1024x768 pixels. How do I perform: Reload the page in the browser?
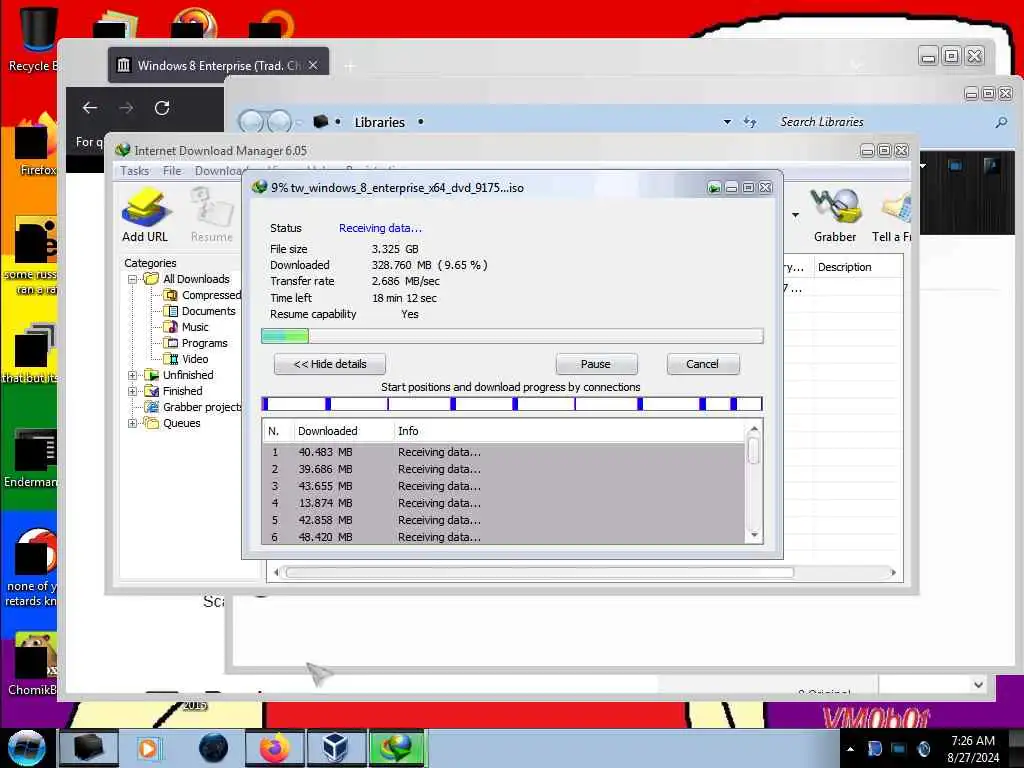[x=162, y=108]
